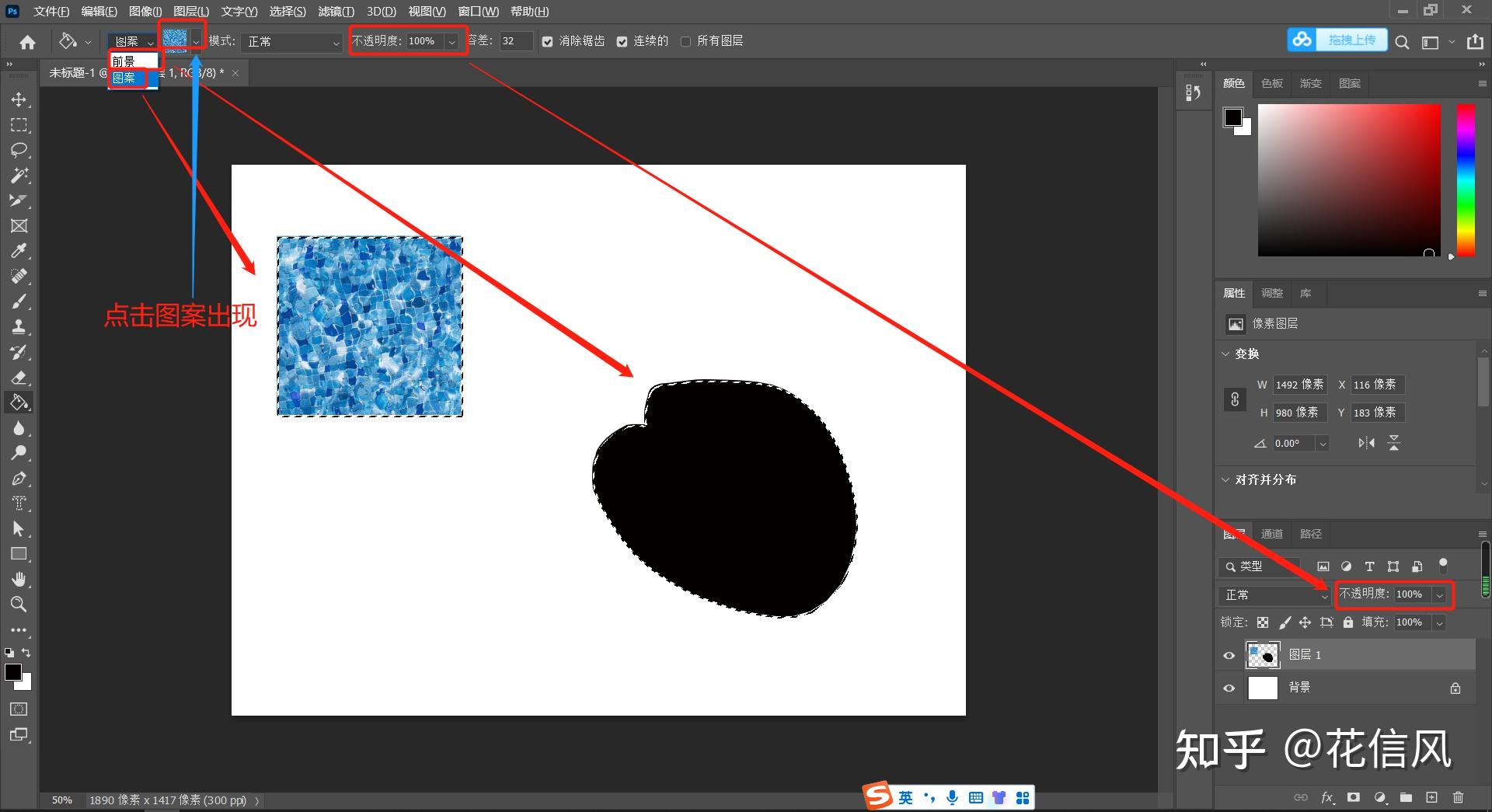Collapse the 变换 section

[x=1225, y=354]
